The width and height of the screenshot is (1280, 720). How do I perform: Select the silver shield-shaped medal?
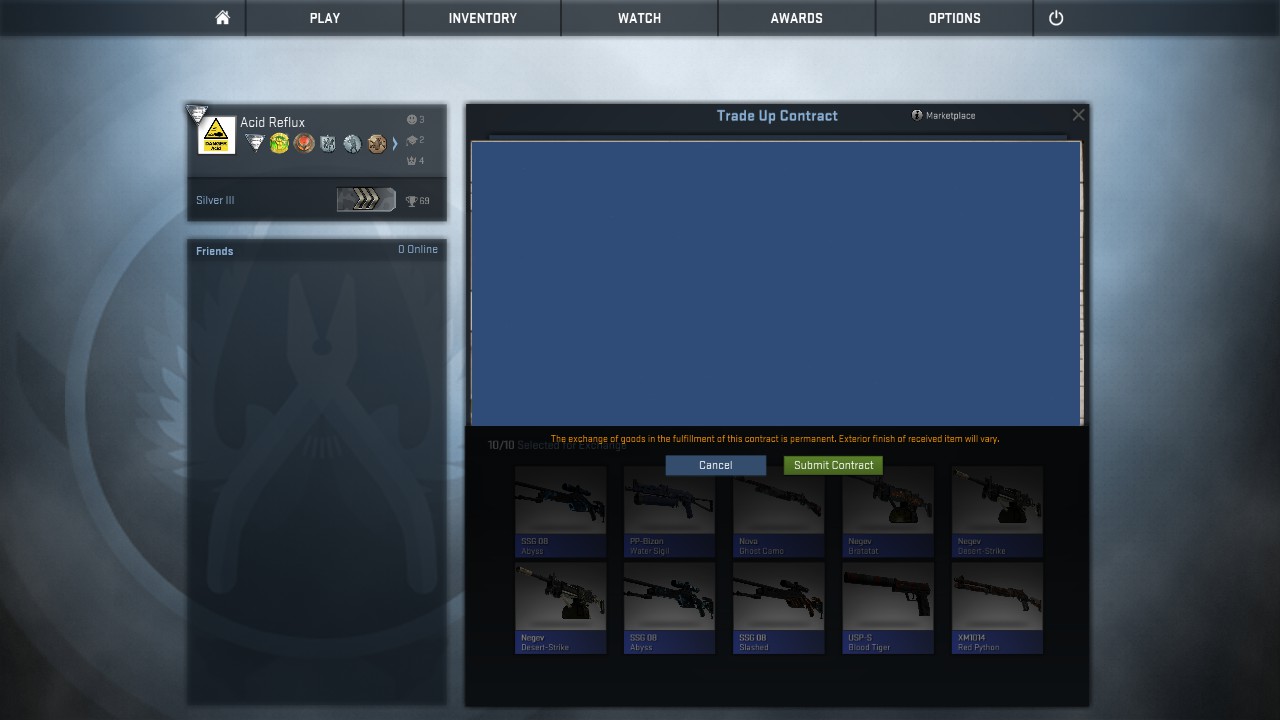coord(328,143)
